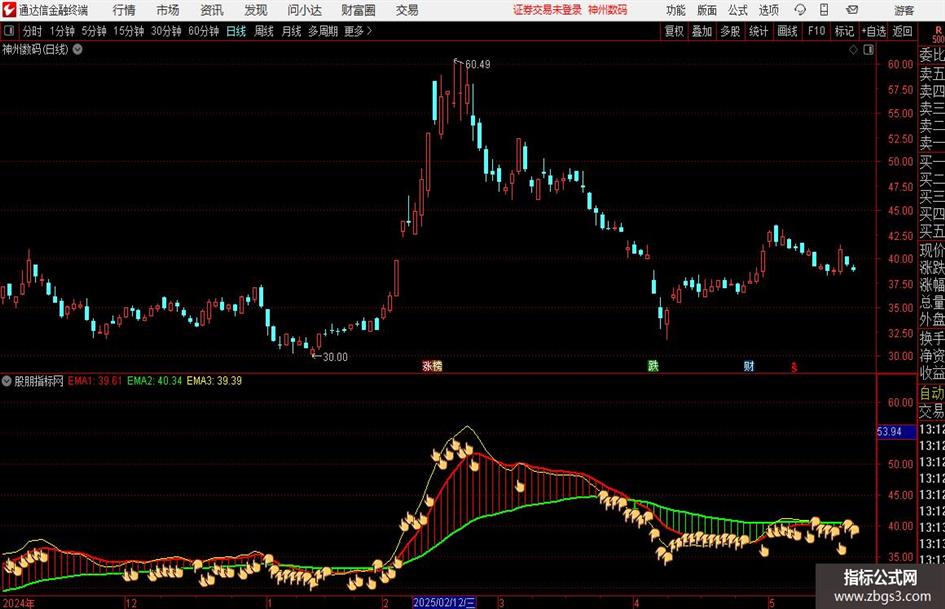Click the 30.00 low price label

point(335,357)
